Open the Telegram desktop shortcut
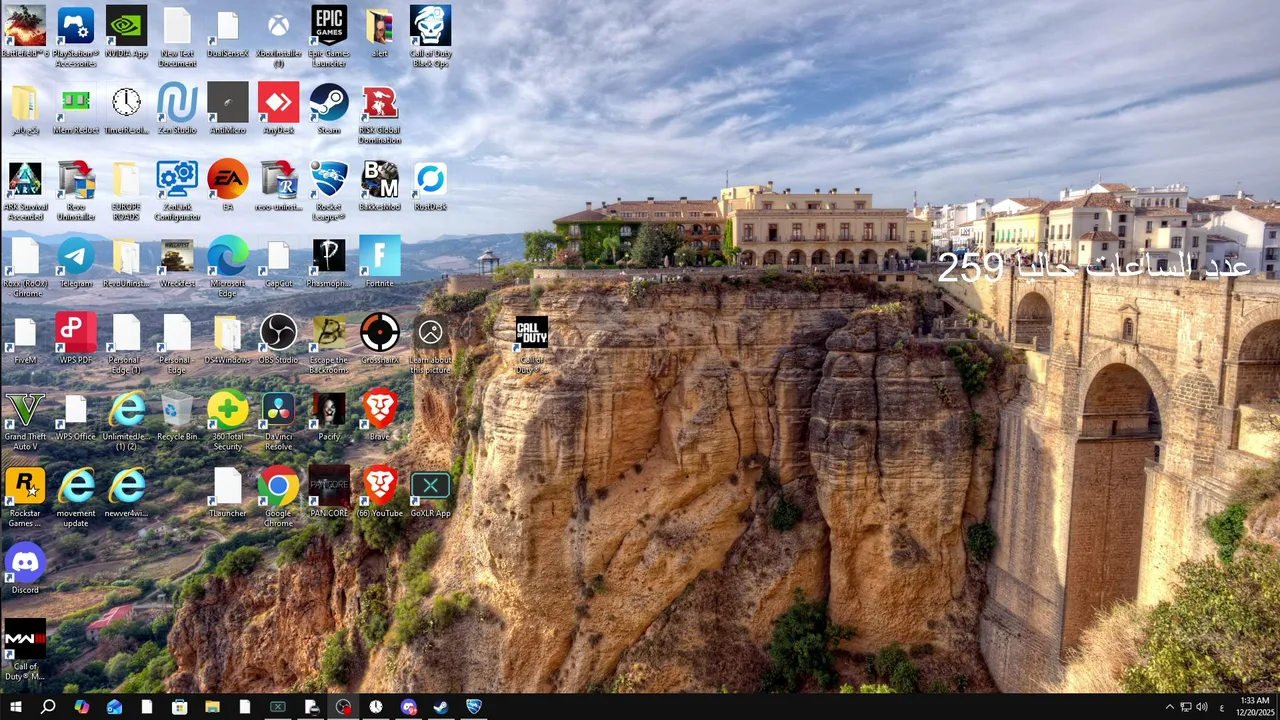The height and width of the screenshot is (720, 1280). pyautogui.click(x=76, y=263)
